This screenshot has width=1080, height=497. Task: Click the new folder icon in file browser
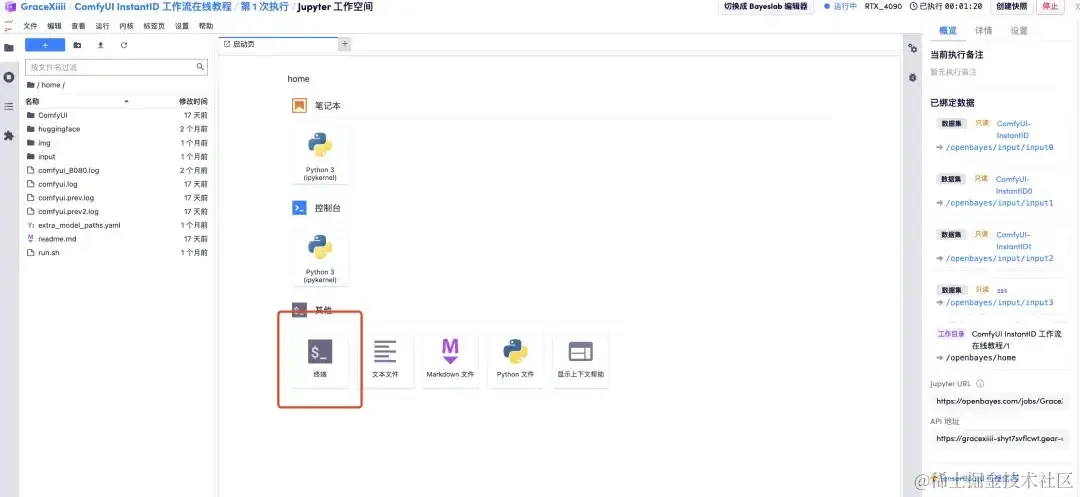[x=77, y=45]
